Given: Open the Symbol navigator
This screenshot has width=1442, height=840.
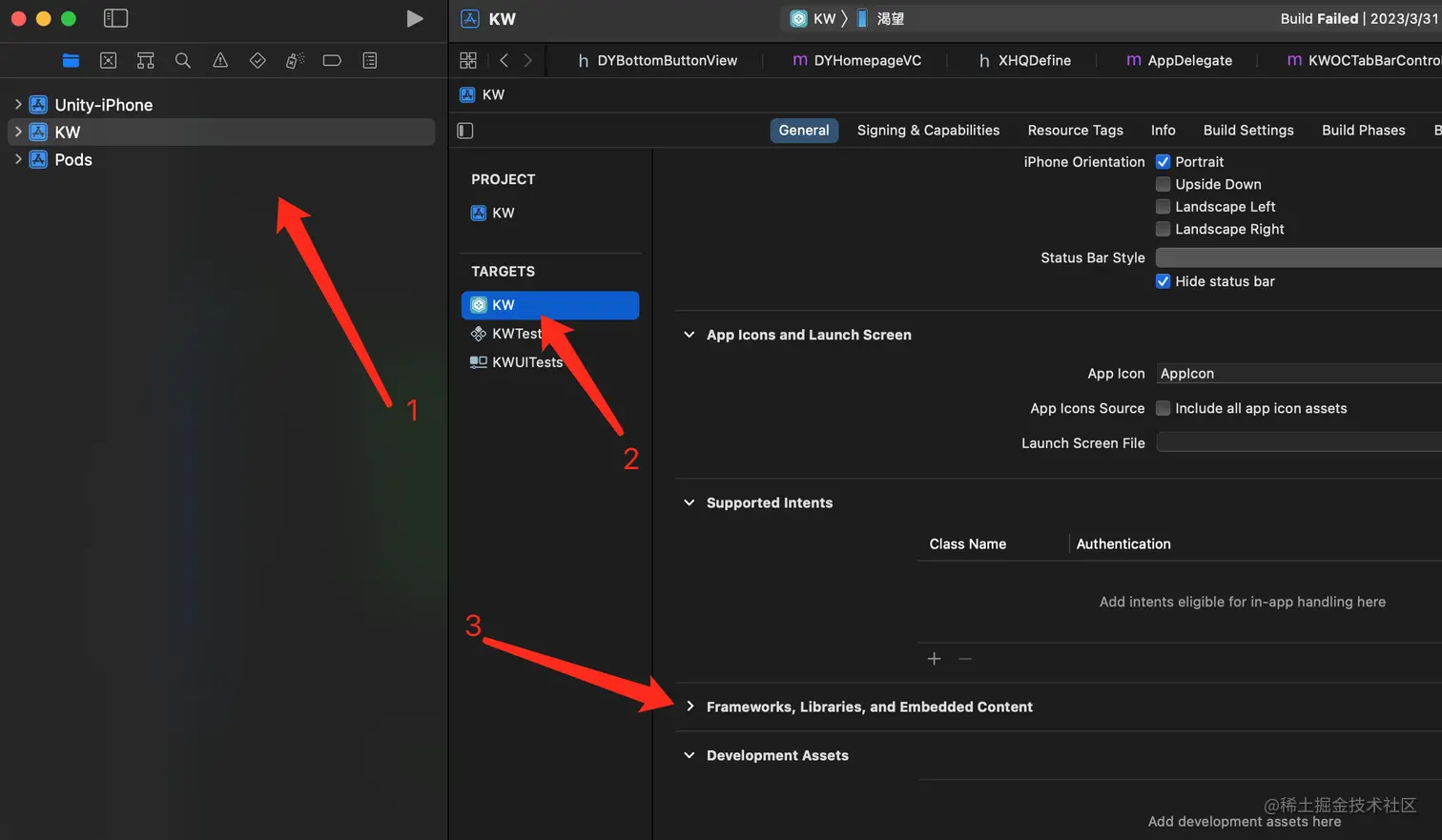Looking at the screenshot, I should tap(146, 60).
